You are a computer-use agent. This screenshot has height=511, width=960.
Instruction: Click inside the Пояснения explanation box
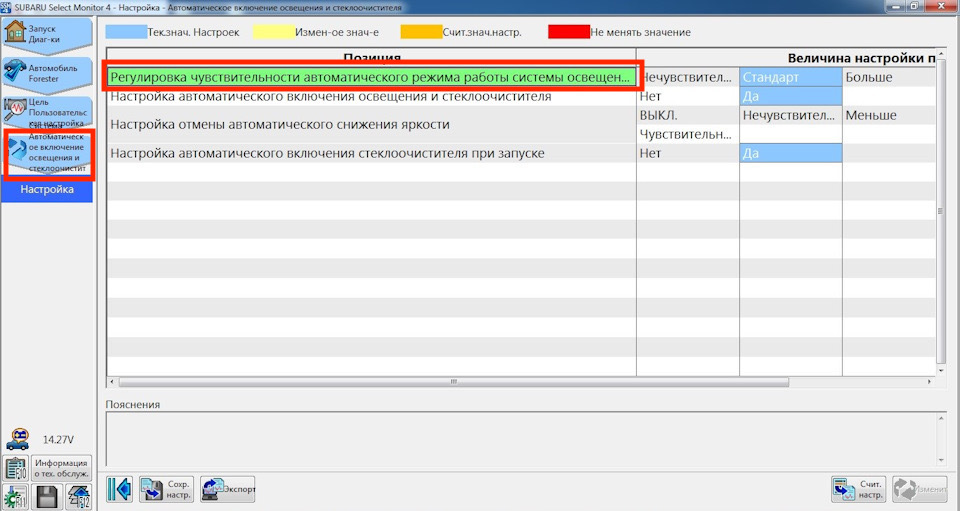pyautogui.click(x=521, y=439)
